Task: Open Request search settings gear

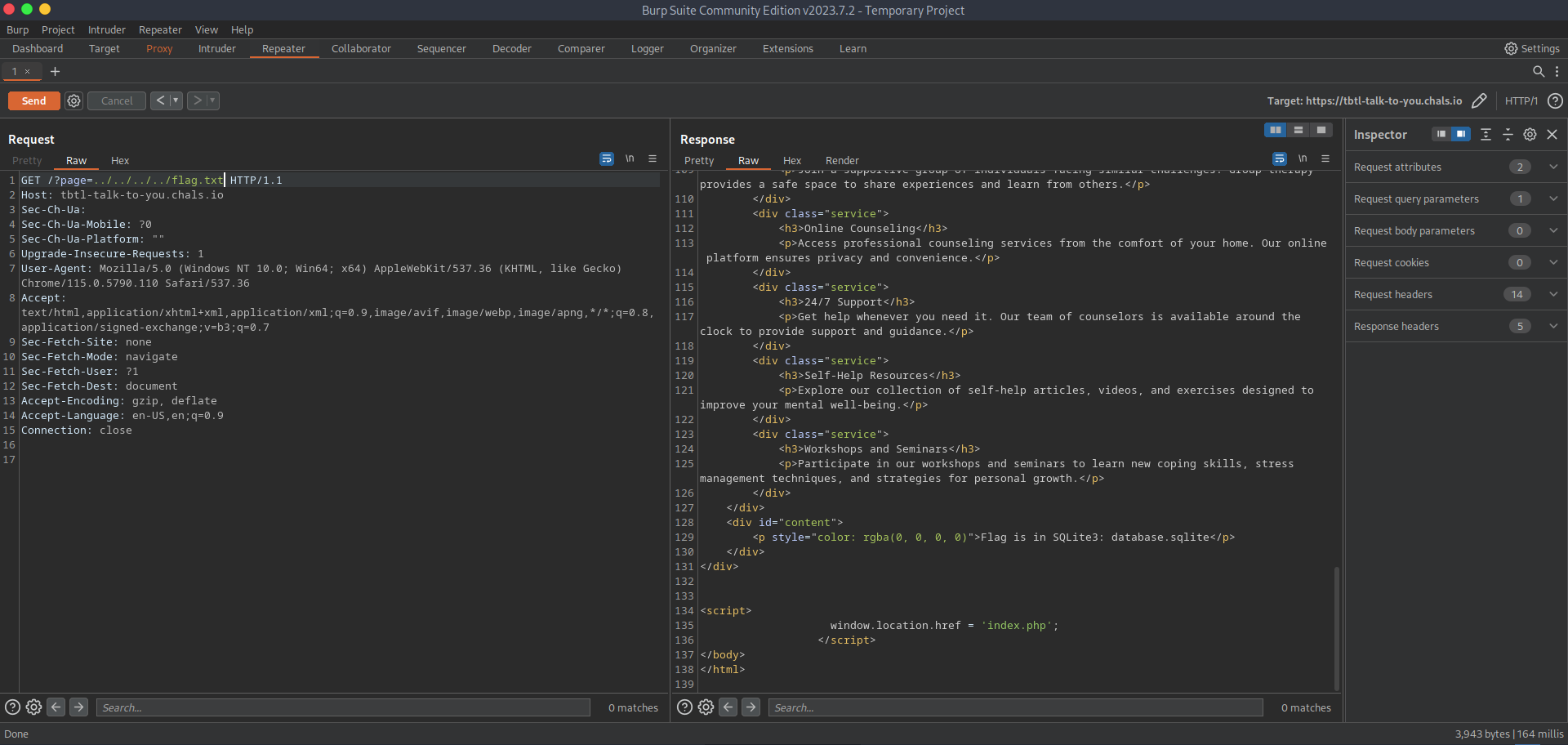Action: (x=33, y=707)
